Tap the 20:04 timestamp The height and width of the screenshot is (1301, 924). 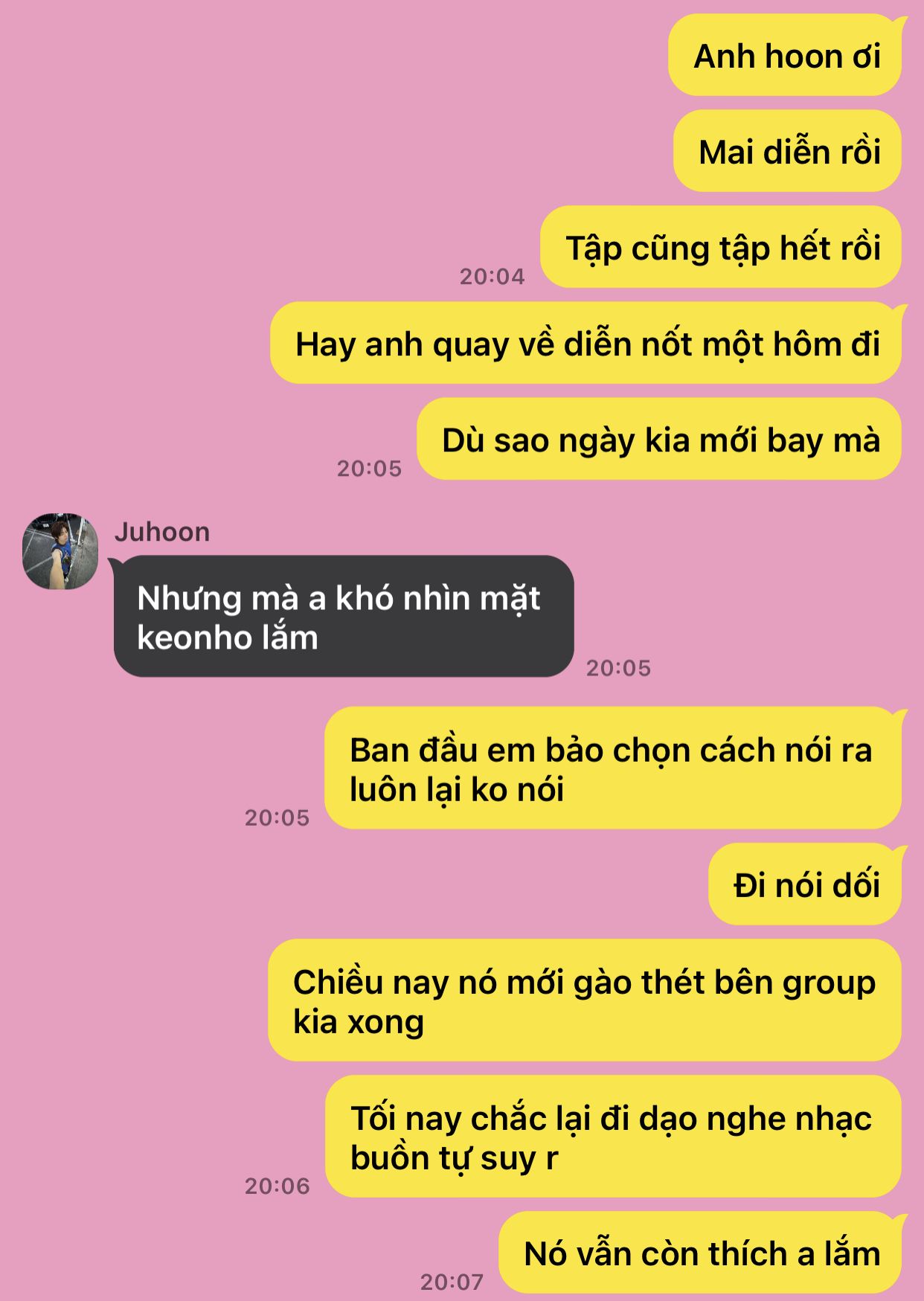click(493, 277)
